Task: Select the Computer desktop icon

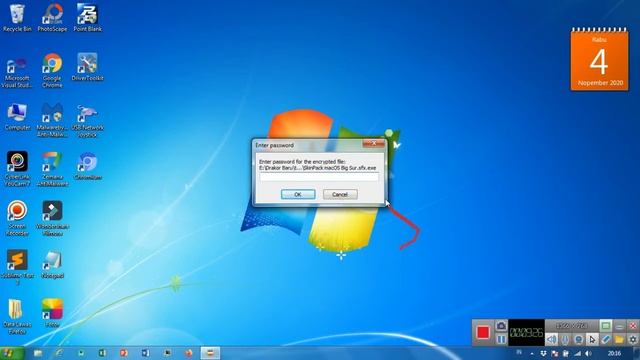Action: pyautogui.click(x=17, y=117)
